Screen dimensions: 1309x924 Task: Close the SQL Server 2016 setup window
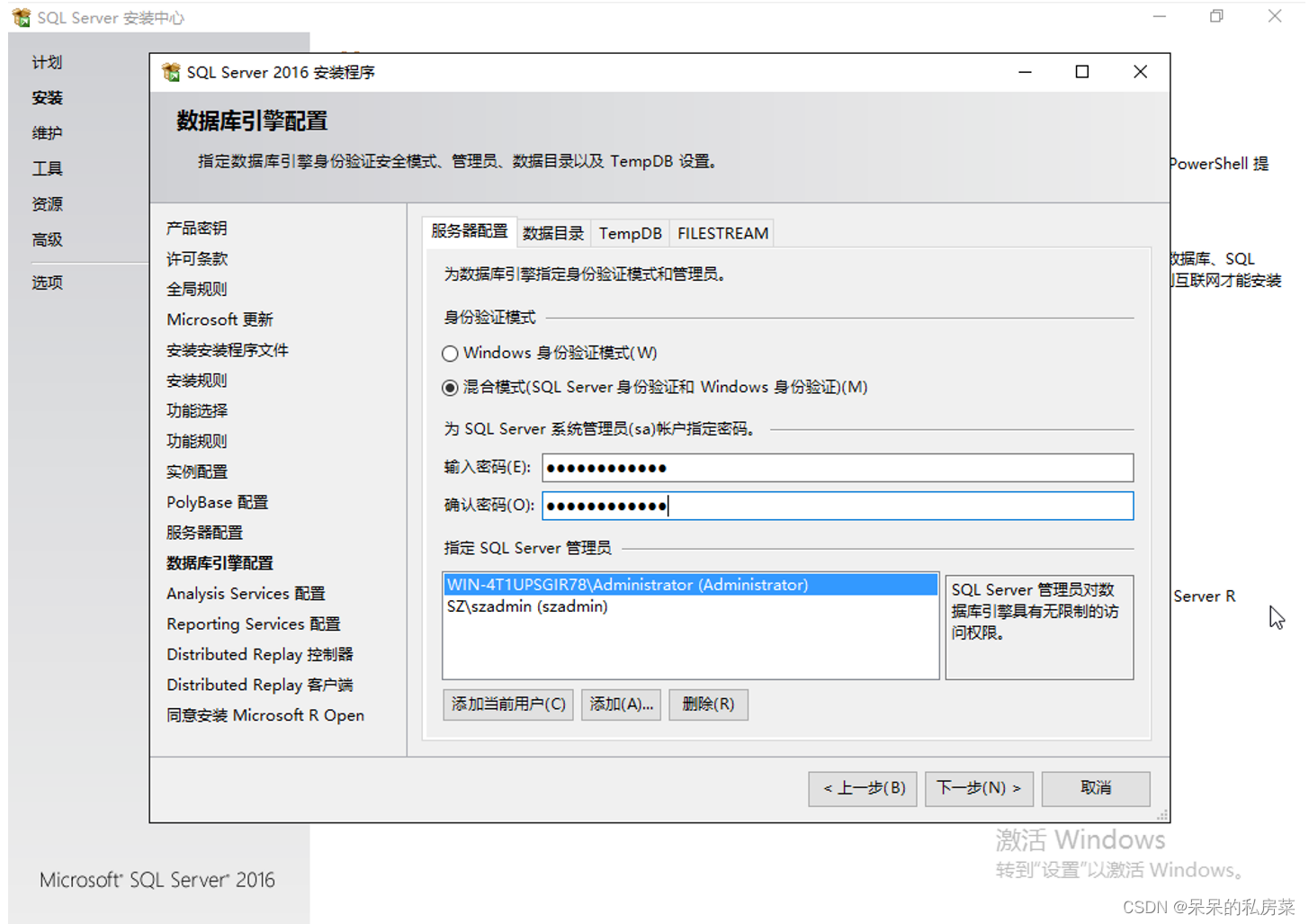tap(1140, 72)
